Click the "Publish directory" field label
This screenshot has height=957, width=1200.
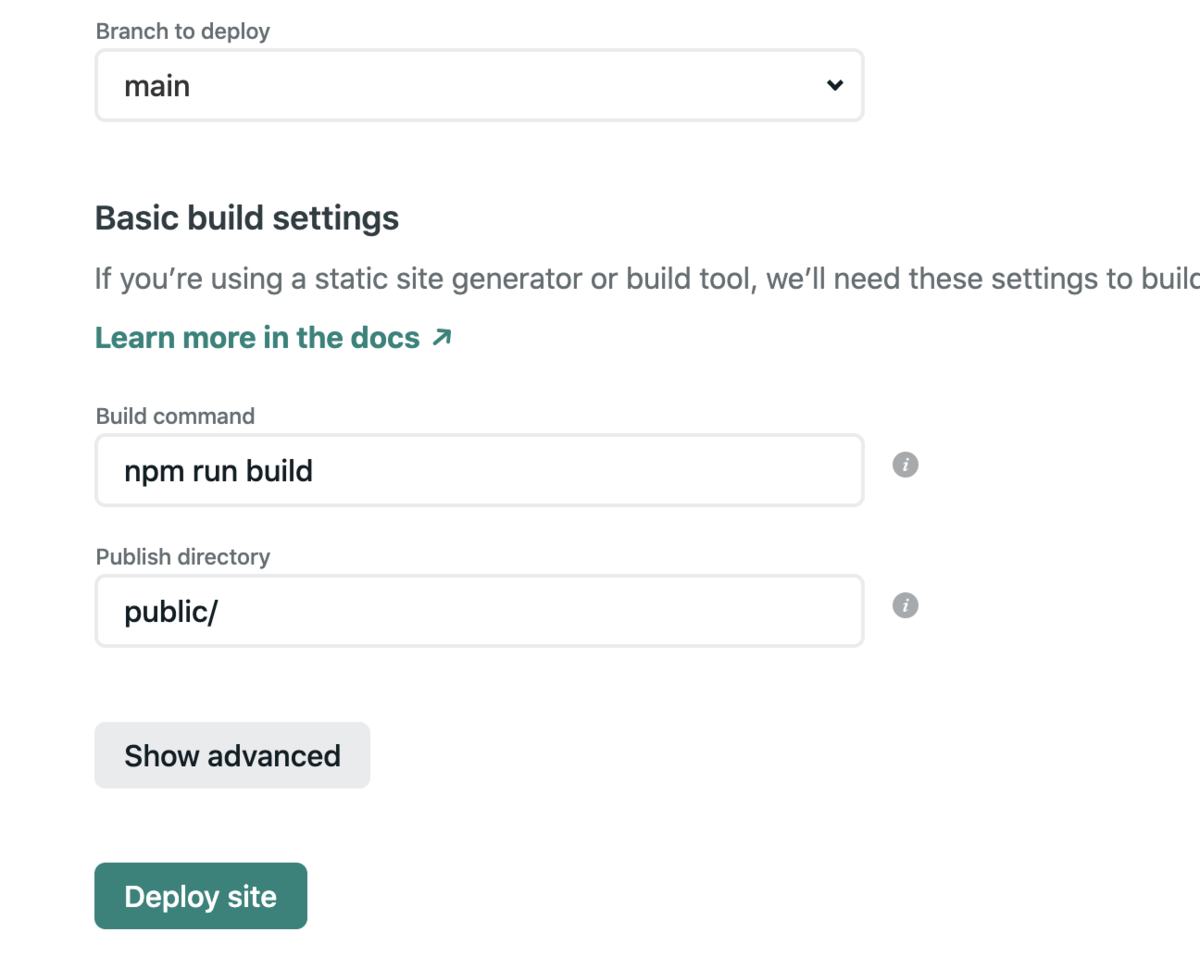point(183,557)
